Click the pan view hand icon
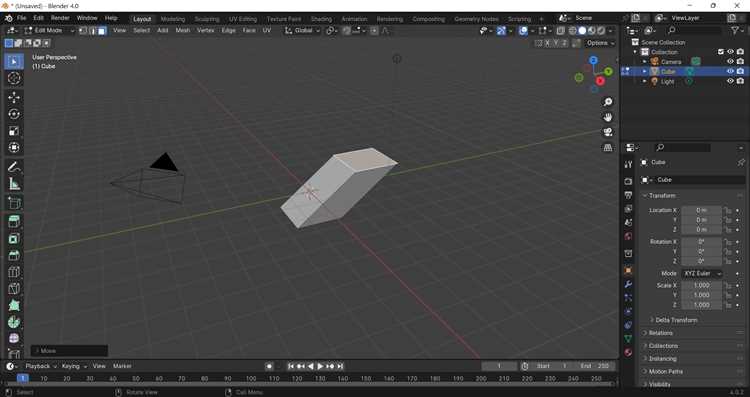750x397 pixels. coord(607,117)
